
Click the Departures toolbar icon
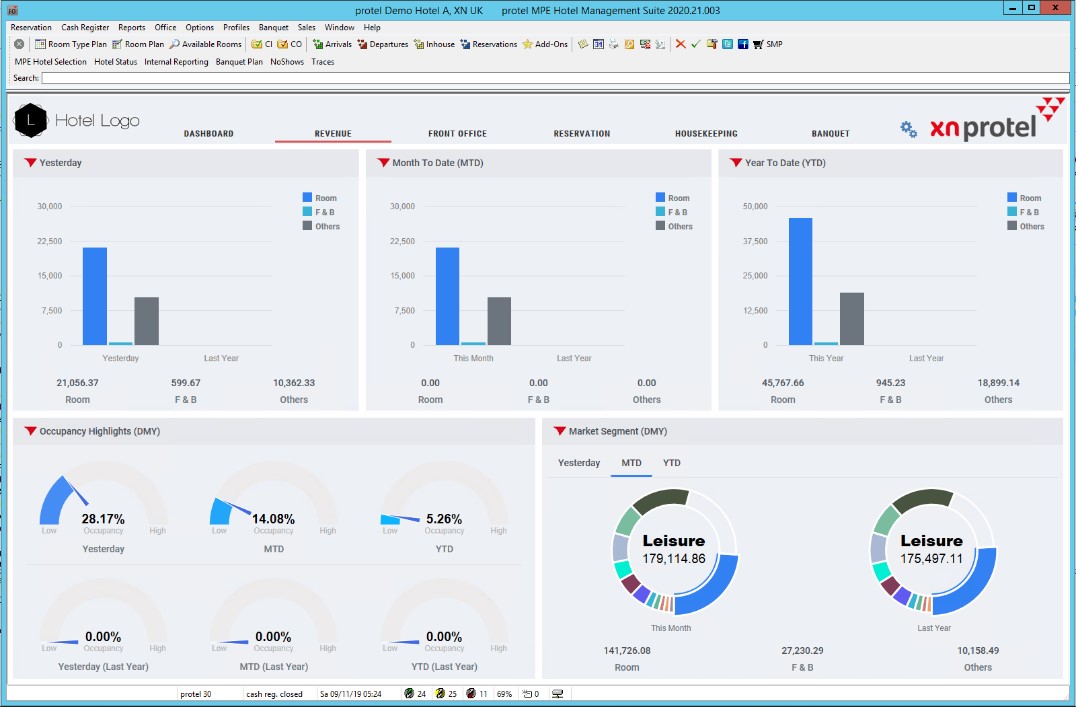362,44
